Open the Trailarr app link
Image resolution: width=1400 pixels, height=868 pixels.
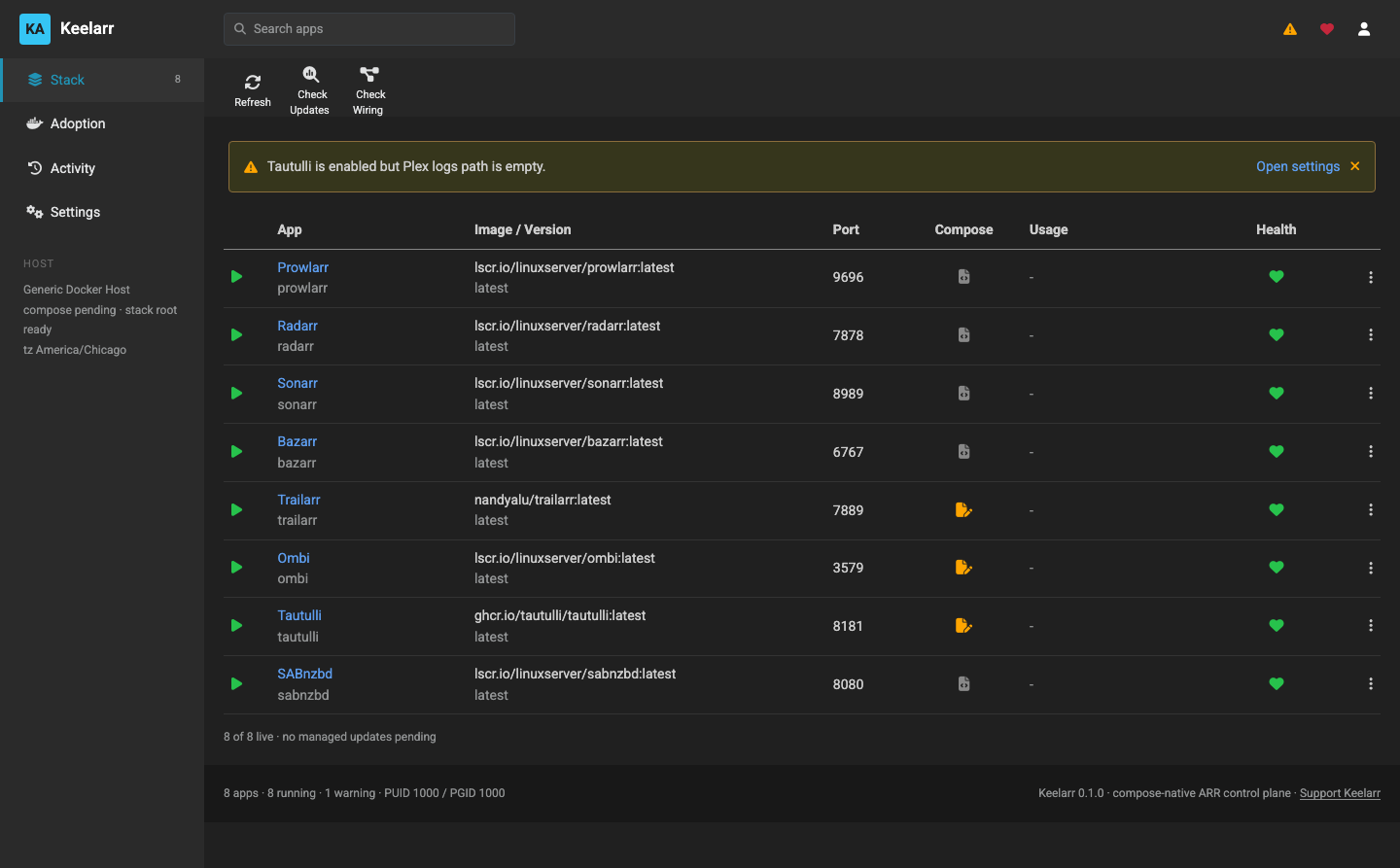point(298,500)
